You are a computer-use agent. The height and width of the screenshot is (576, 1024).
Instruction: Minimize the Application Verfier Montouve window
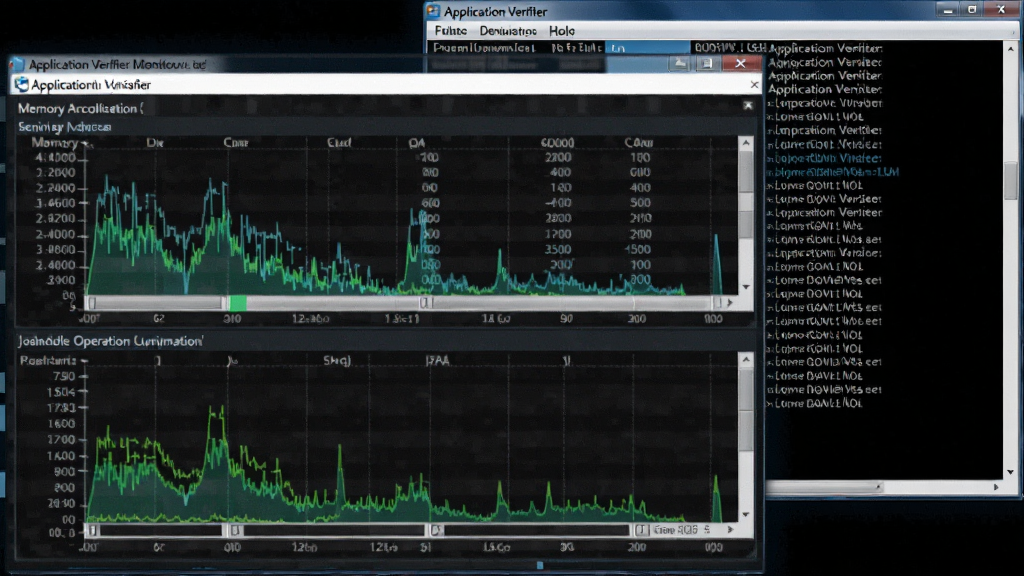click(x=680, y=63)
